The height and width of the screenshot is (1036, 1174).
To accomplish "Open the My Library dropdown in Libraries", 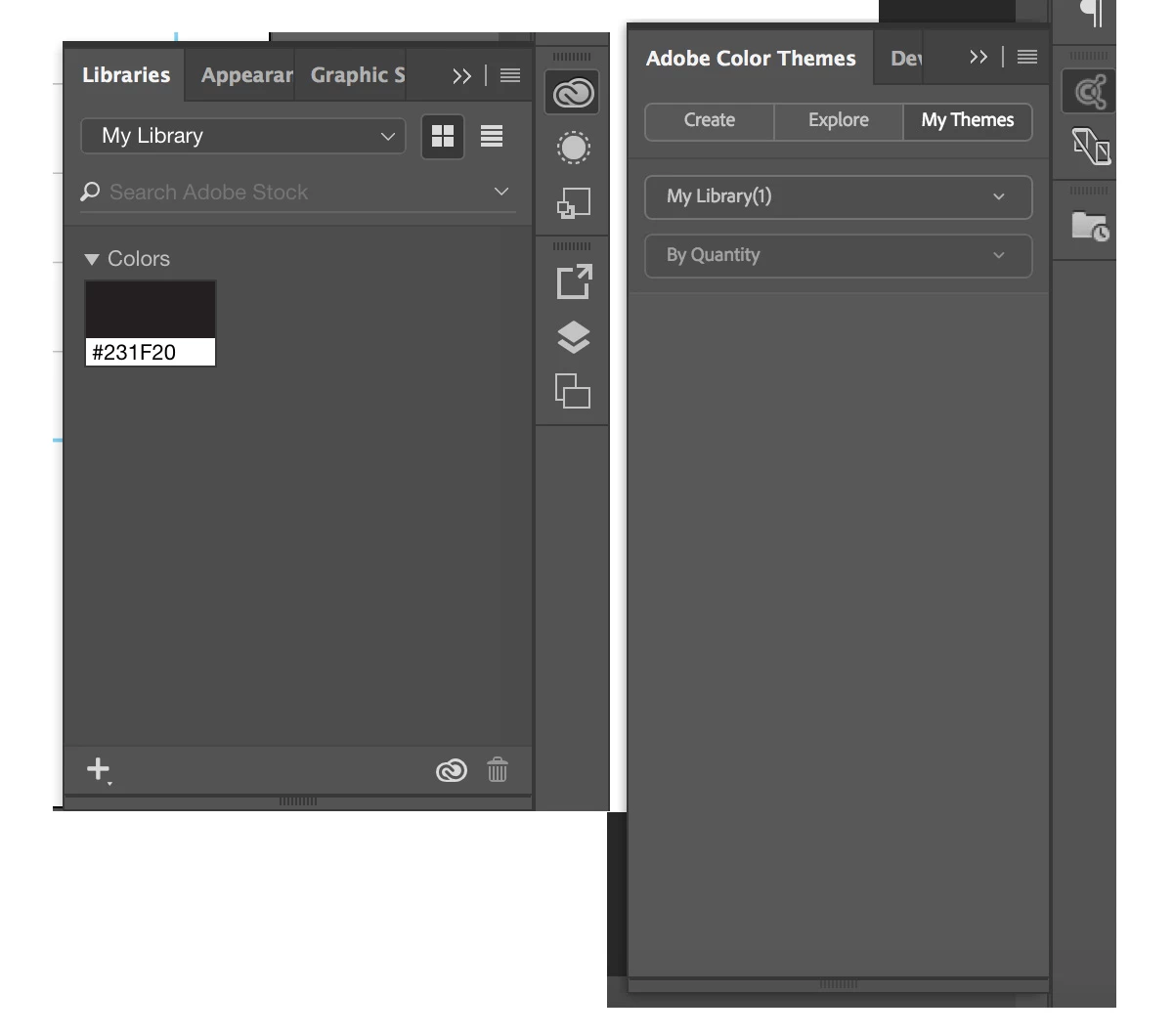I will click(x=242, y=136).
